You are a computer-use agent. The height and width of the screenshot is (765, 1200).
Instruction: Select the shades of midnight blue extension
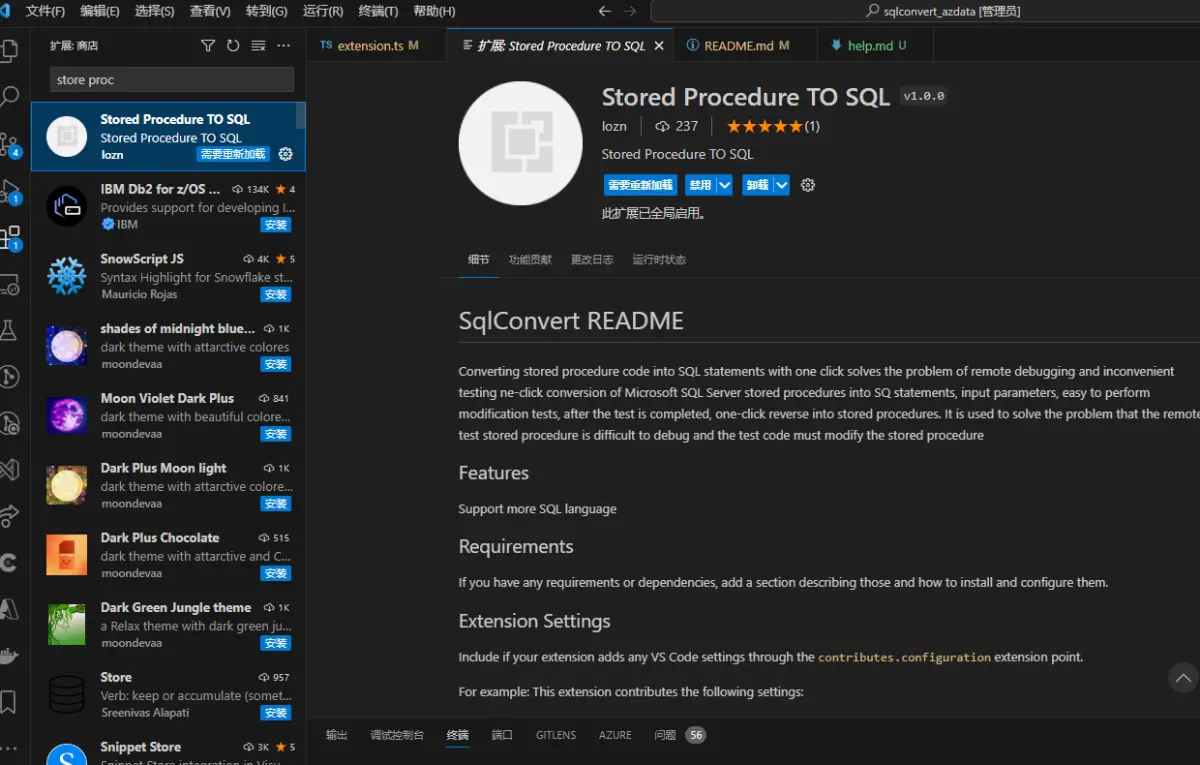168,345
